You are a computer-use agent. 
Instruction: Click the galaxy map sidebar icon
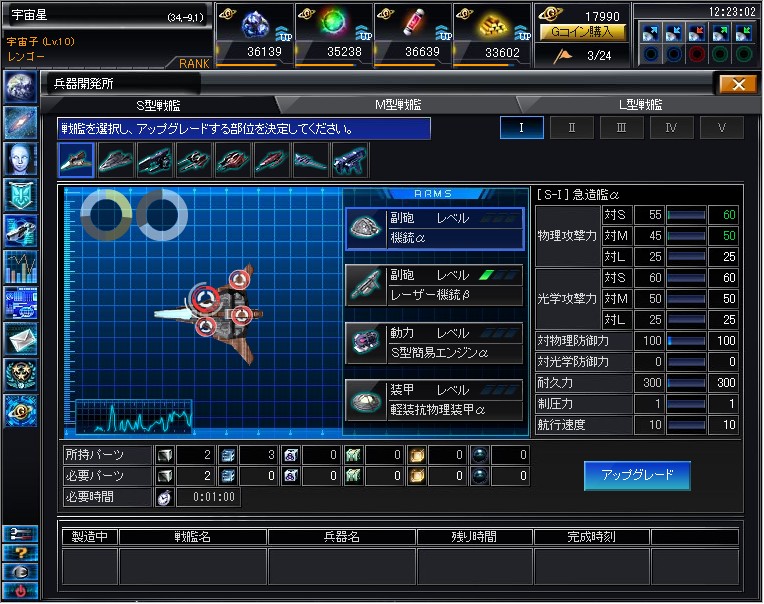(20, 122)
